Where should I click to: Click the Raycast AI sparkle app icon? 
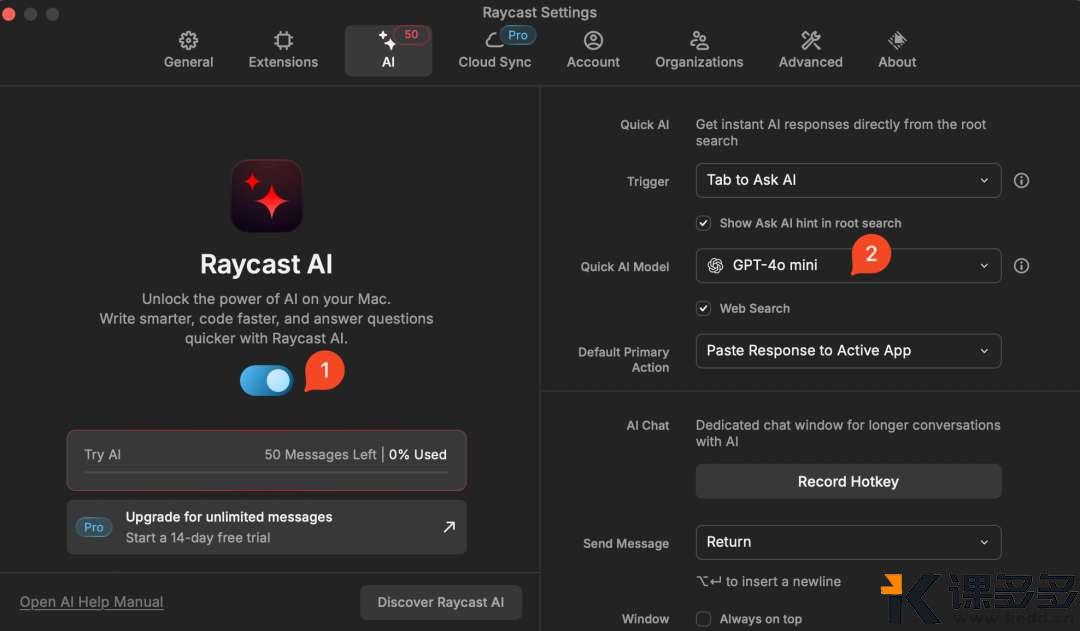pyautogui.click(x=267, y=196)
